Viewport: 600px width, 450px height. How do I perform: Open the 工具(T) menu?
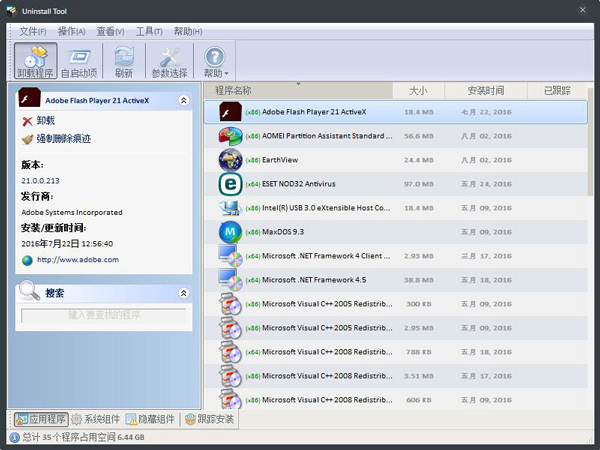pos(149,31)
